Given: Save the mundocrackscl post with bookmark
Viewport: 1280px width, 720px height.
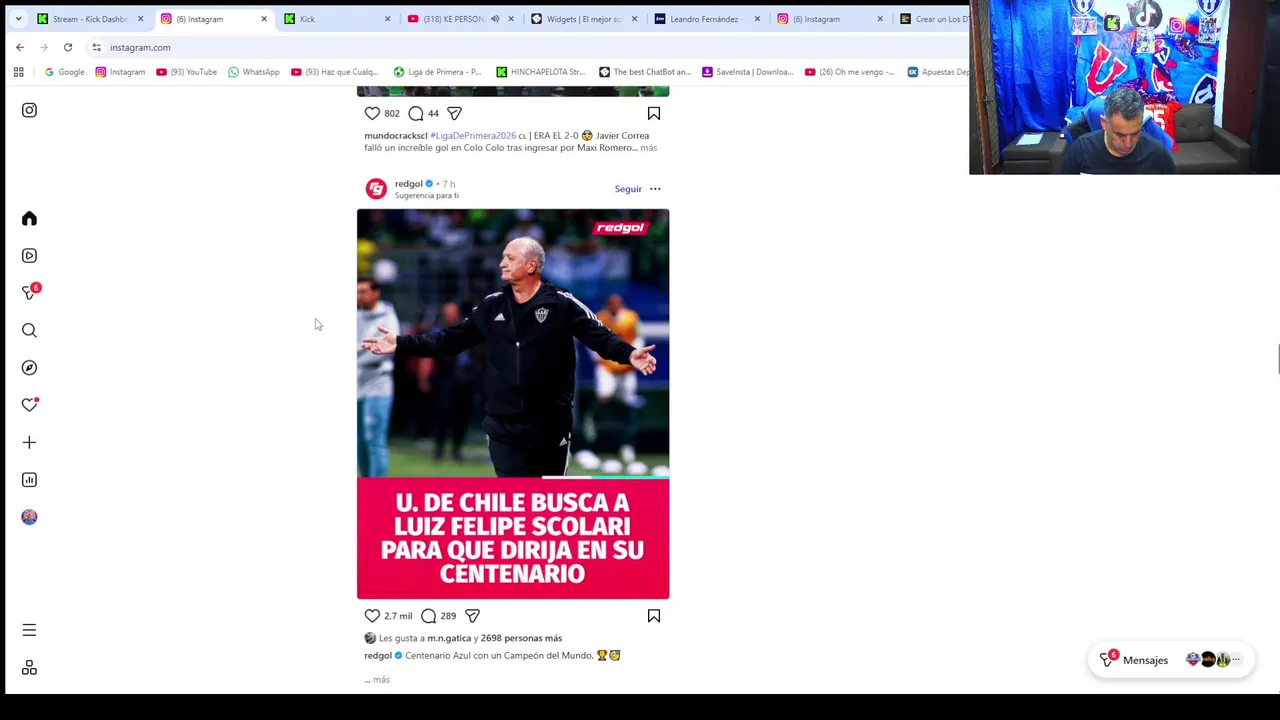Looking at the screenshot, I should pos(654,113).
